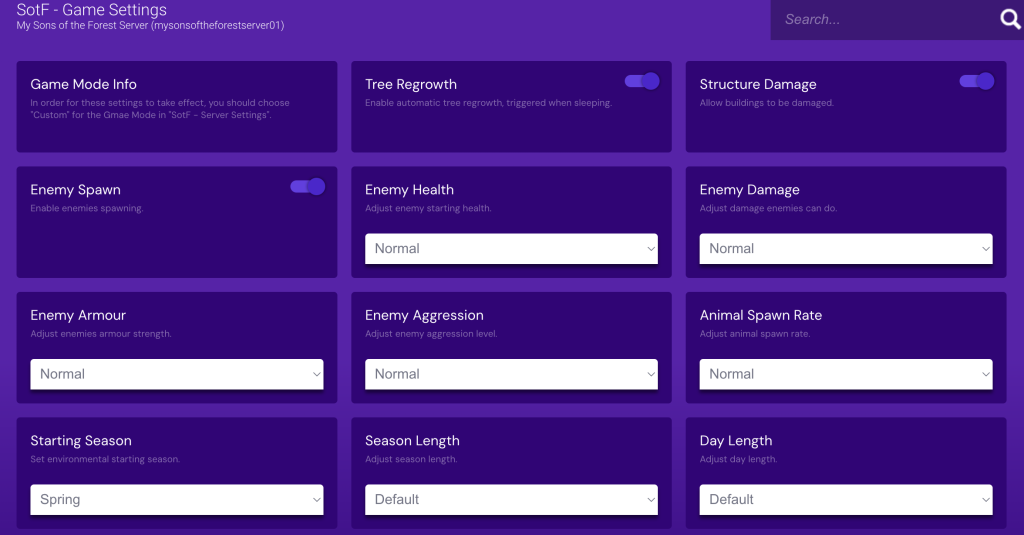Click 'Adjust enemy aggression level.' description
Screen dimensions: 1024x535
pos(431,334)
